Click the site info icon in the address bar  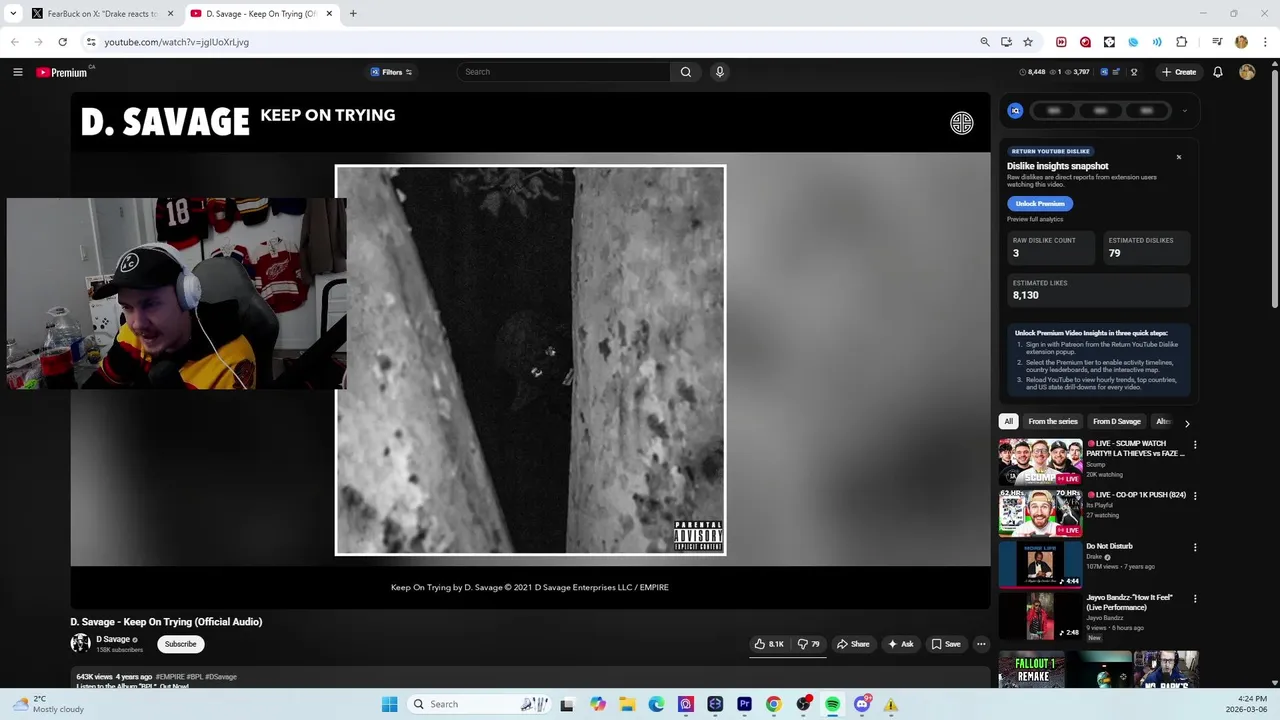click(91, 42)
